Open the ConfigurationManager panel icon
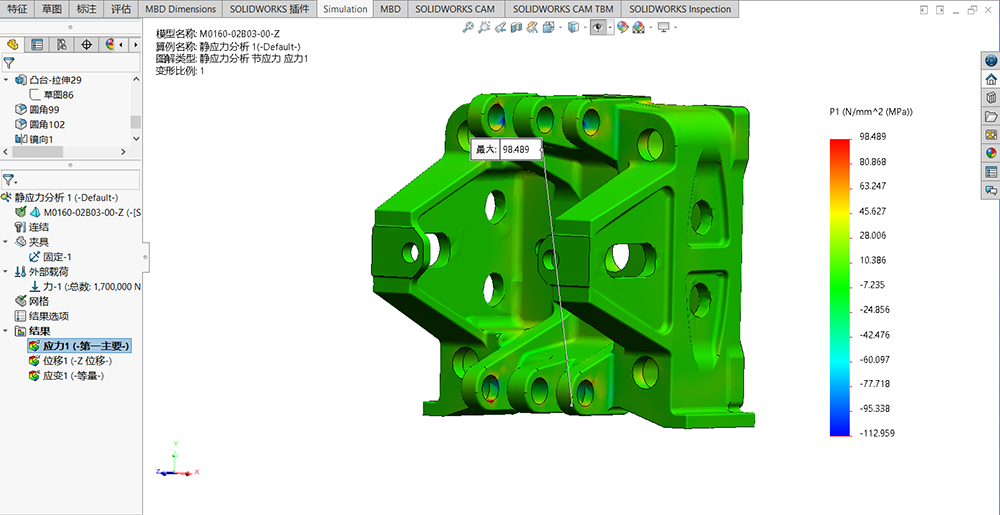The image size is (1000, 515). click(x=62, y=45)
